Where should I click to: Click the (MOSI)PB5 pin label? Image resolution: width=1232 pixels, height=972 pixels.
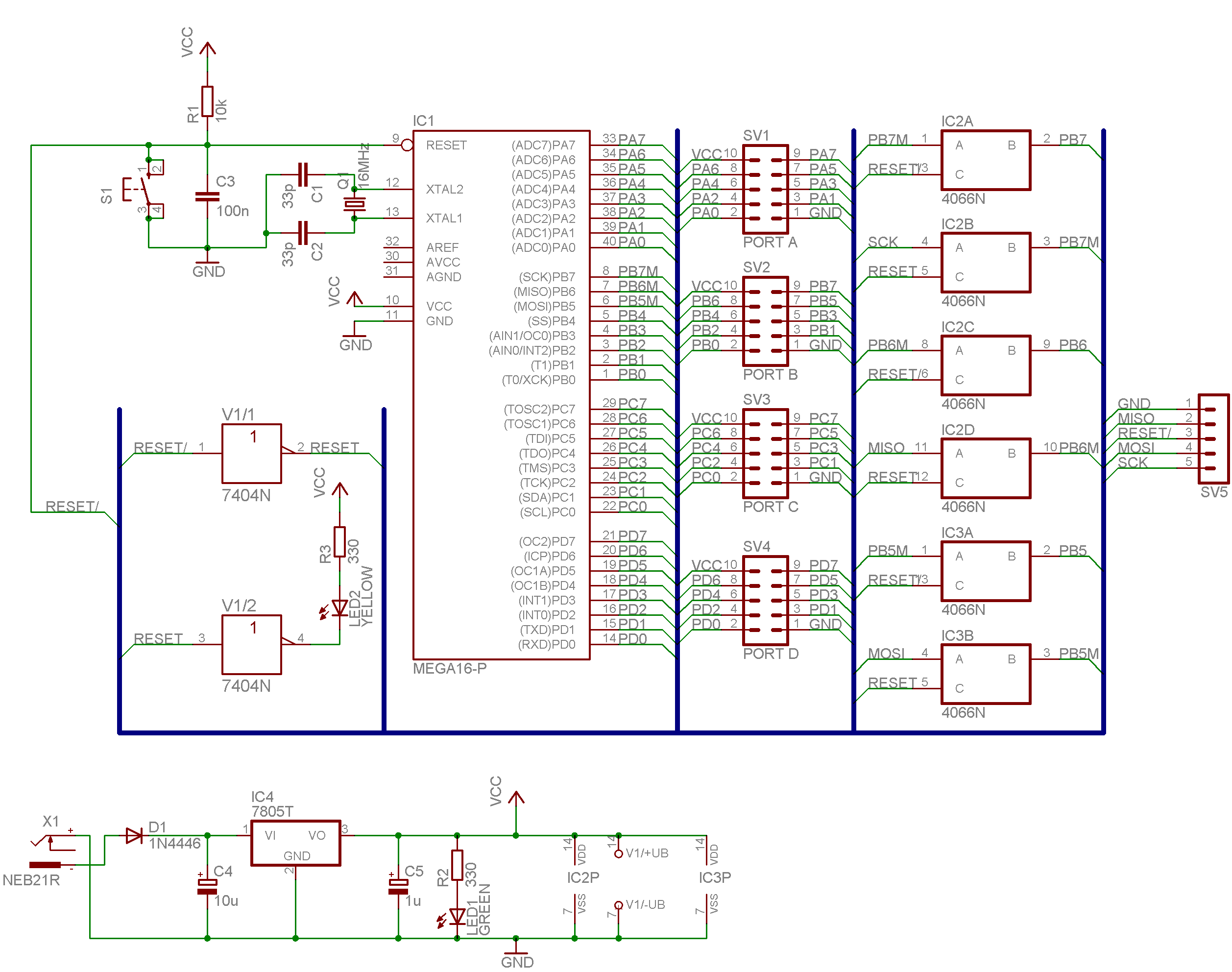tap(544, 307)
